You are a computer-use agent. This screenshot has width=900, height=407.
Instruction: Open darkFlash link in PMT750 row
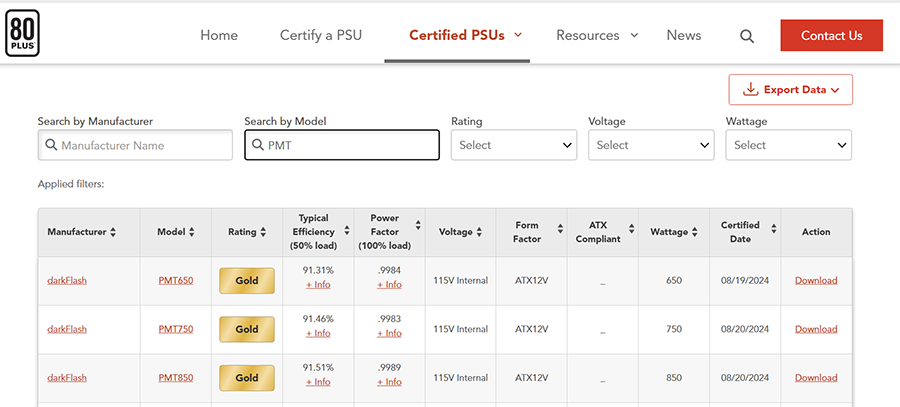click(67, 330)
